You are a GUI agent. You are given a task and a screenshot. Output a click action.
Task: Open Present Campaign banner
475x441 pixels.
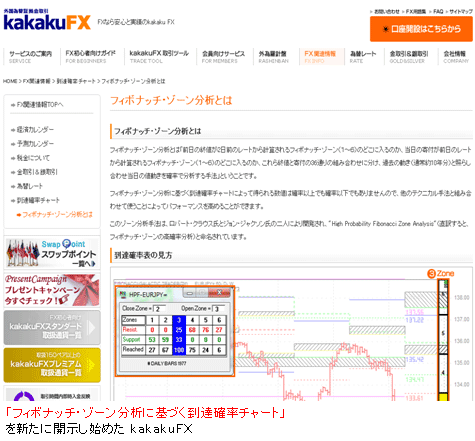click(52, 289)
